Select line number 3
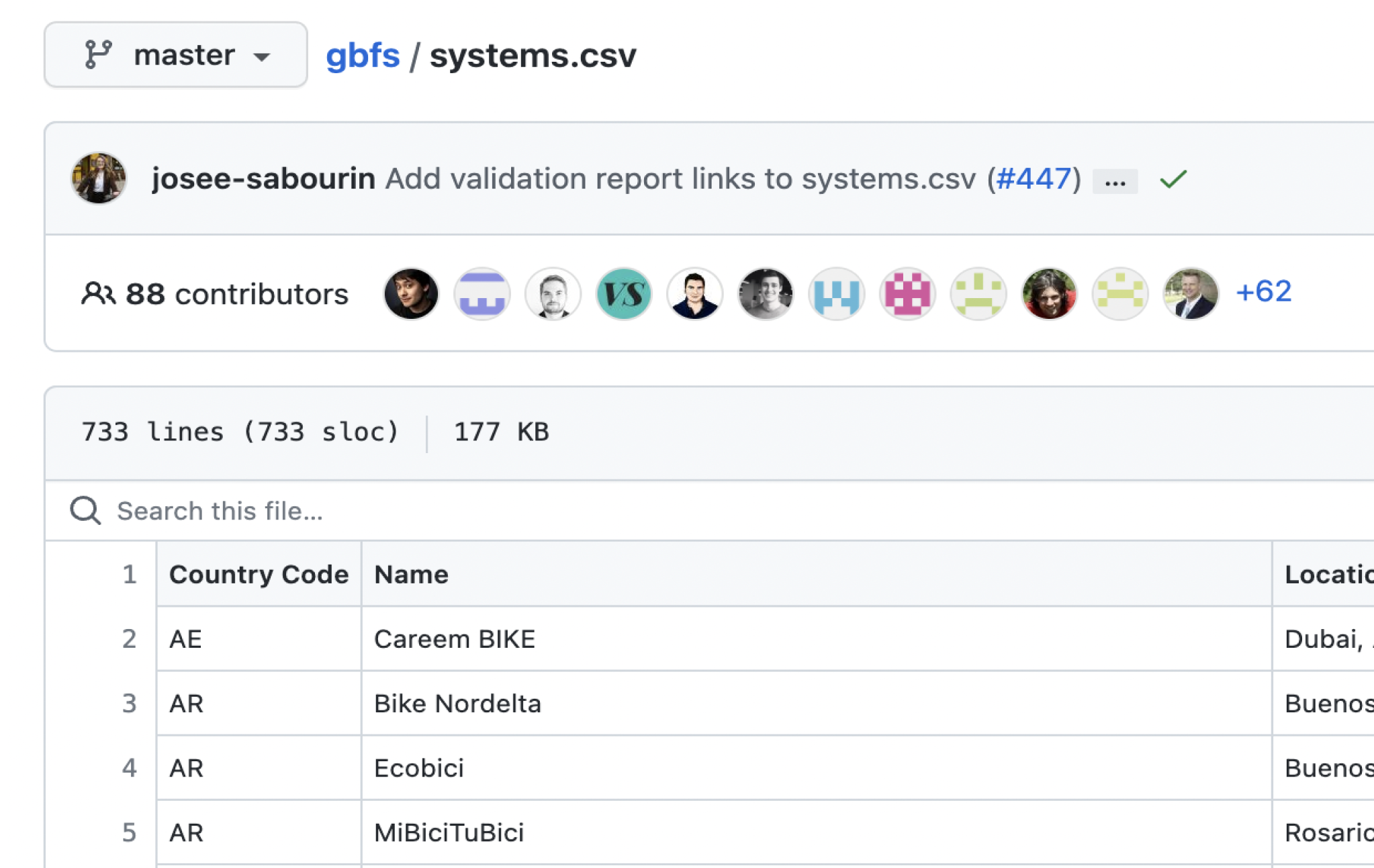 [130, 703]
